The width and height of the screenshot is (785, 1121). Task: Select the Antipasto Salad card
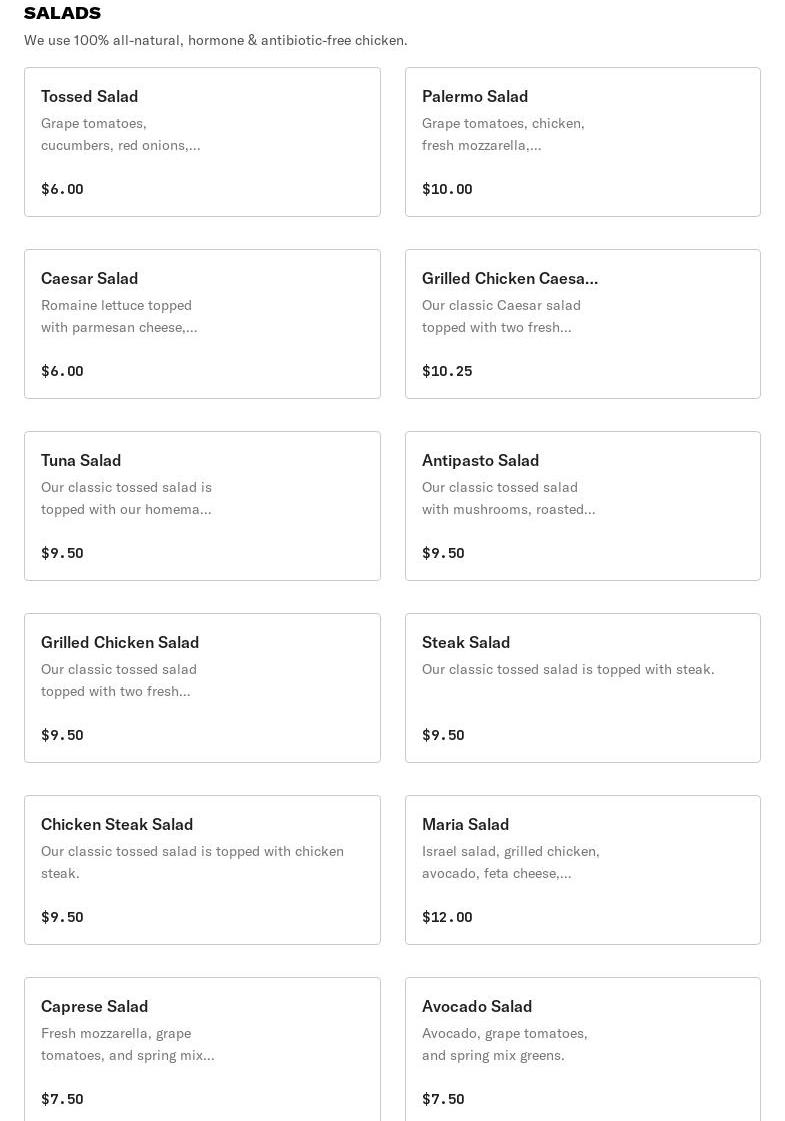click(582, 506)
